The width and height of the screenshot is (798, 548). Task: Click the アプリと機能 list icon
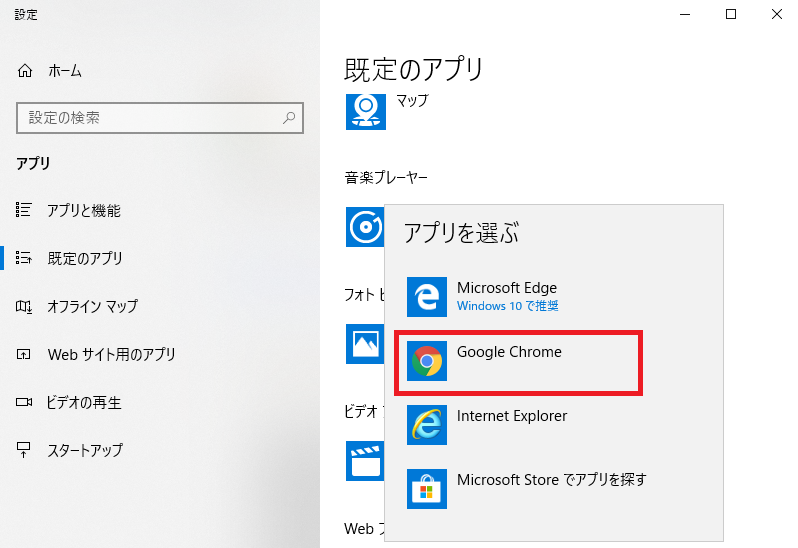pos(23,210)
